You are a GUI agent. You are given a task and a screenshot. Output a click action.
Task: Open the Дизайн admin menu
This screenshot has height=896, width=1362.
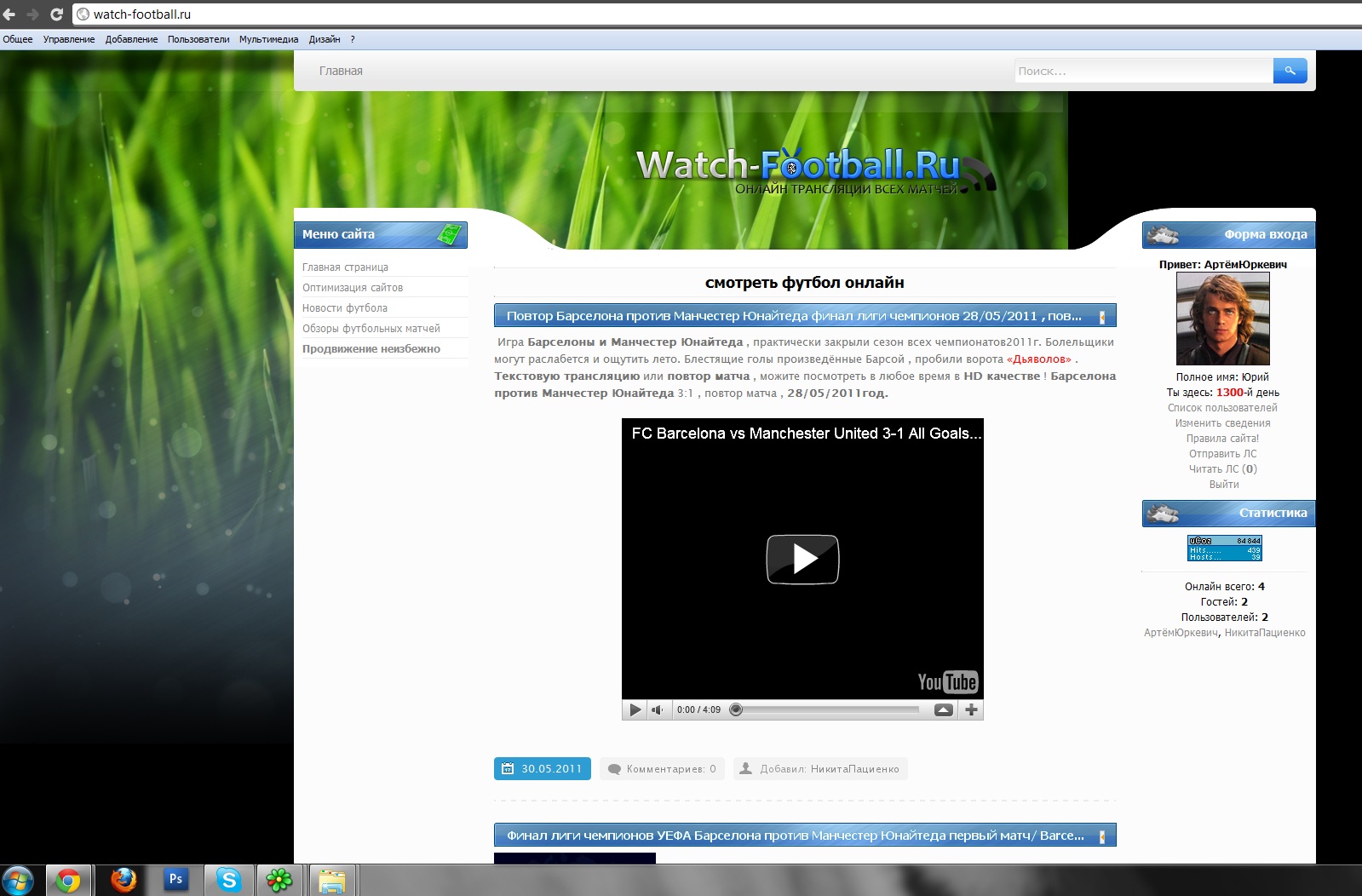(325, 39)
